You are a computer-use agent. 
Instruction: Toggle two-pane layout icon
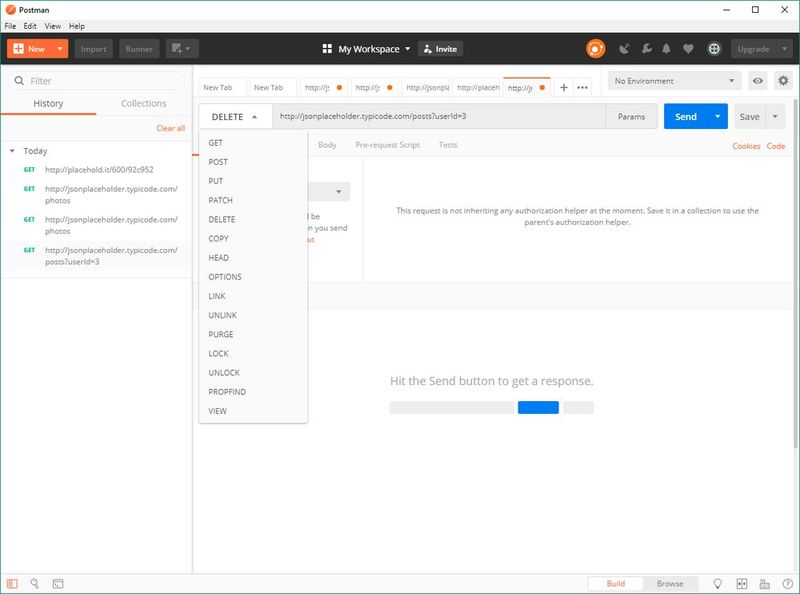pos(741,583)
